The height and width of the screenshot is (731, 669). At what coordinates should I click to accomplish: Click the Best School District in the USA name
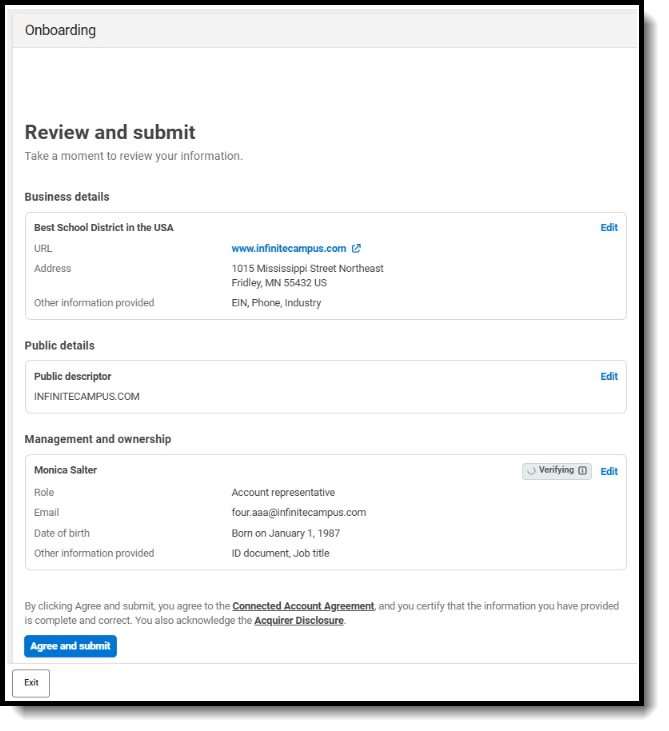click(103, 228)
